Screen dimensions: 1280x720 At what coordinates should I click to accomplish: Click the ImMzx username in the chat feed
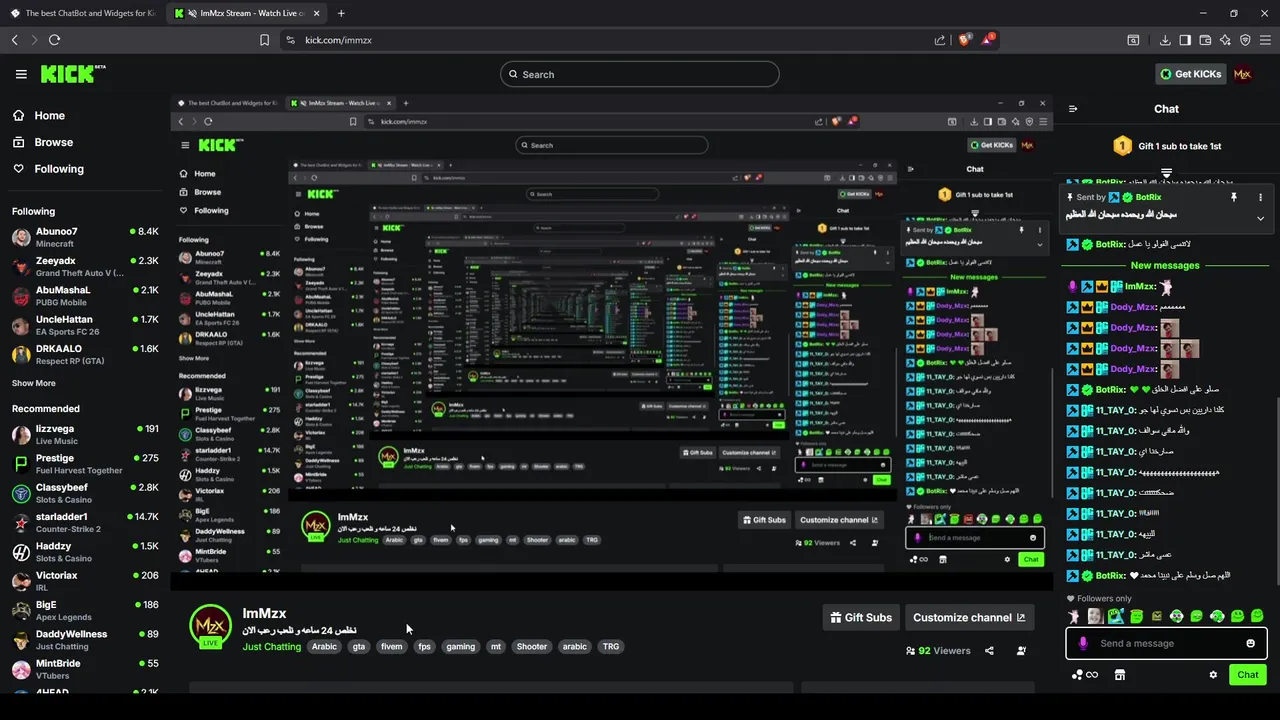(1140, 287)
